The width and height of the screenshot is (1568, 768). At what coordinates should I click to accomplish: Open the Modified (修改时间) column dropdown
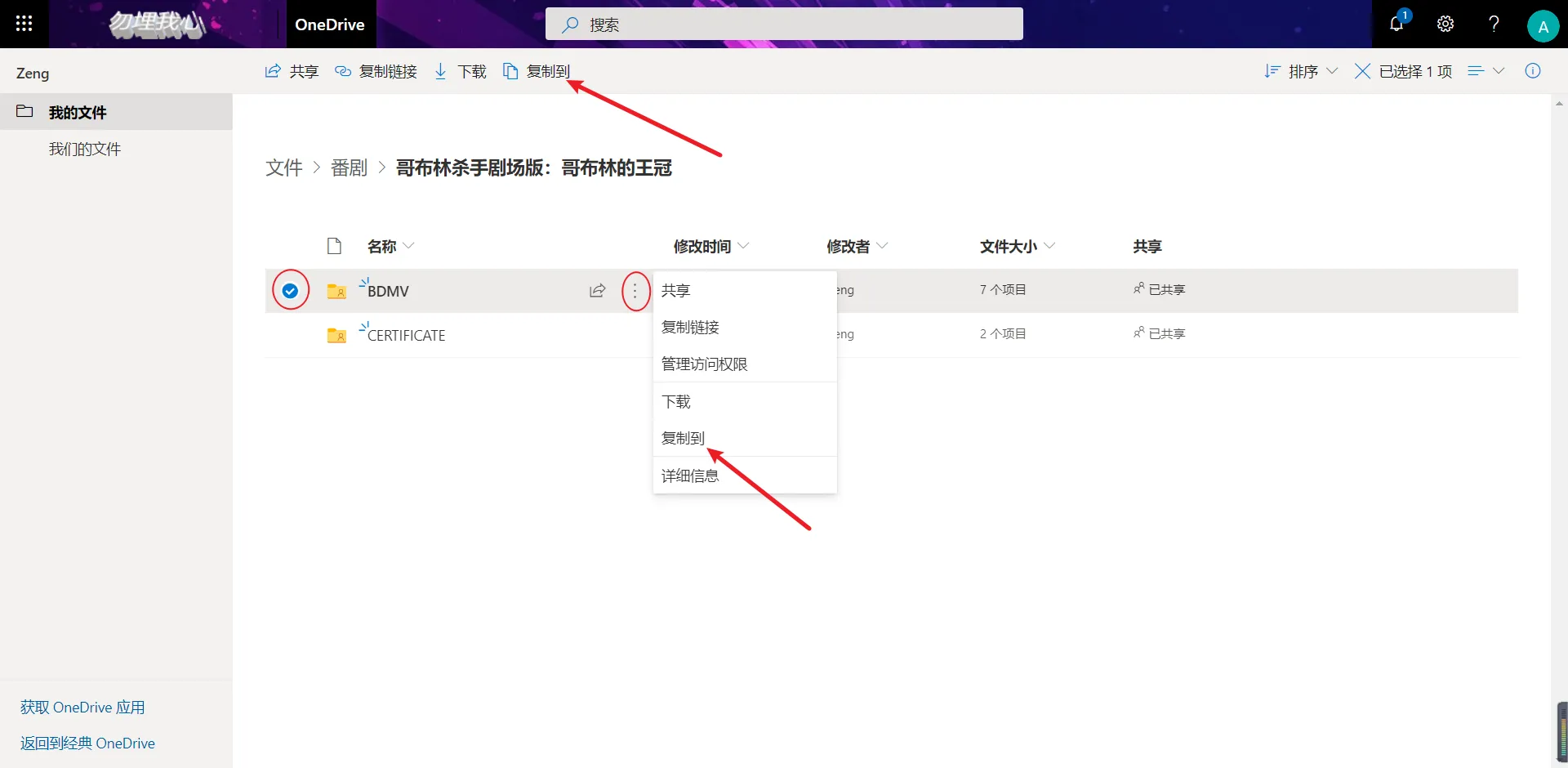pos(711,246)
